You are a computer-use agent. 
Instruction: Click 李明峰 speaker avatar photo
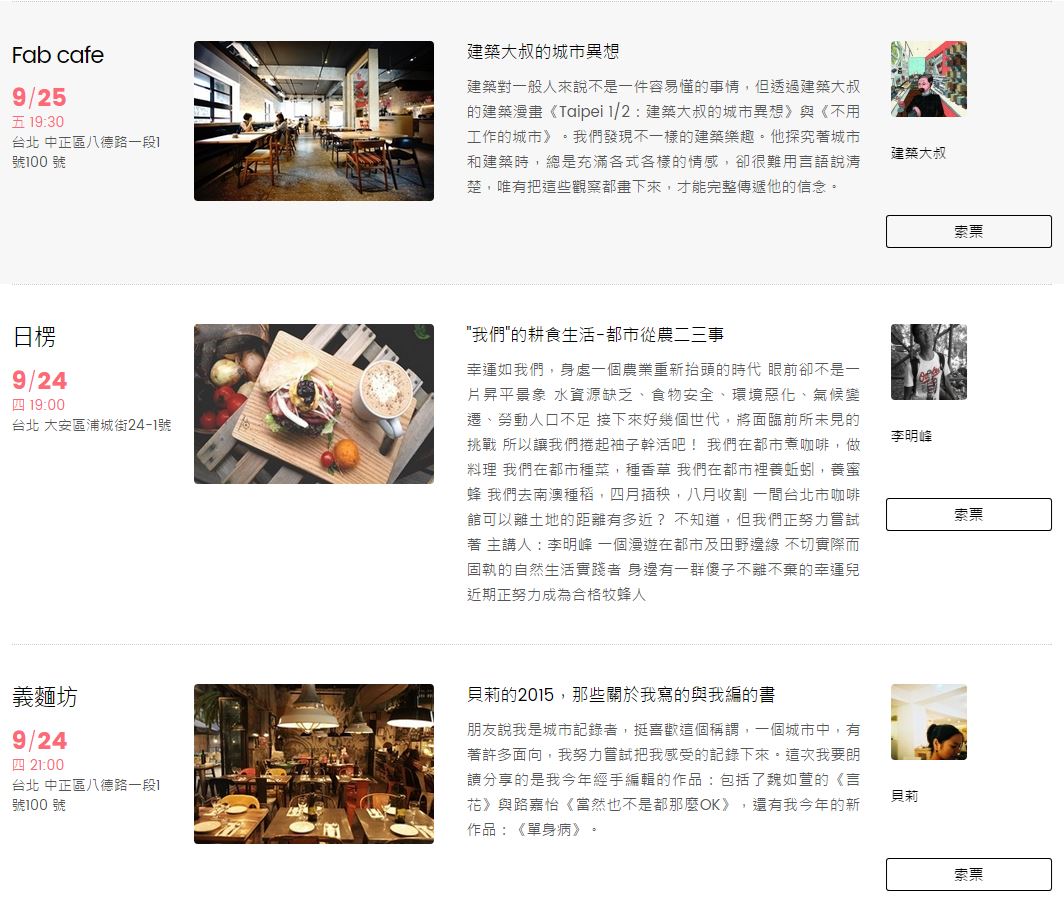click(929, 362)
